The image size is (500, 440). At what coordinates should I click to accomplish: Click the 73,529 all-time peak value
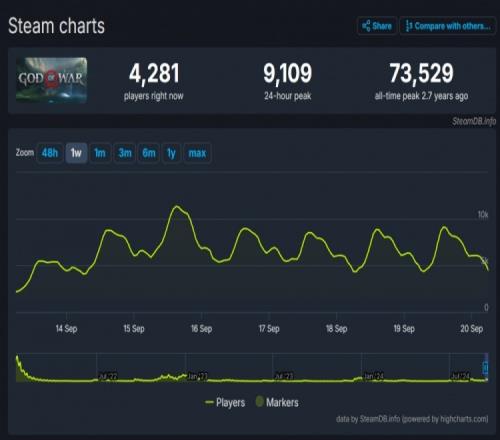422,73
